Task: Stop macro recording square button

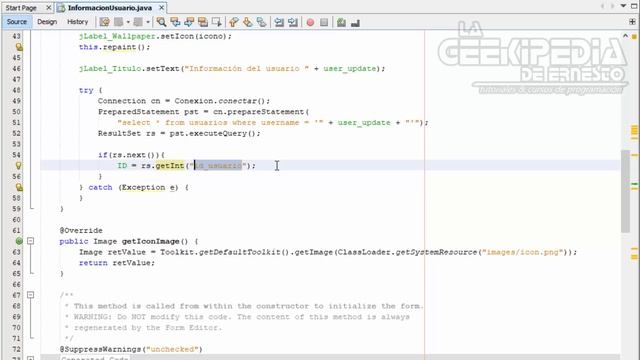Action: click(x=324, y=22)
